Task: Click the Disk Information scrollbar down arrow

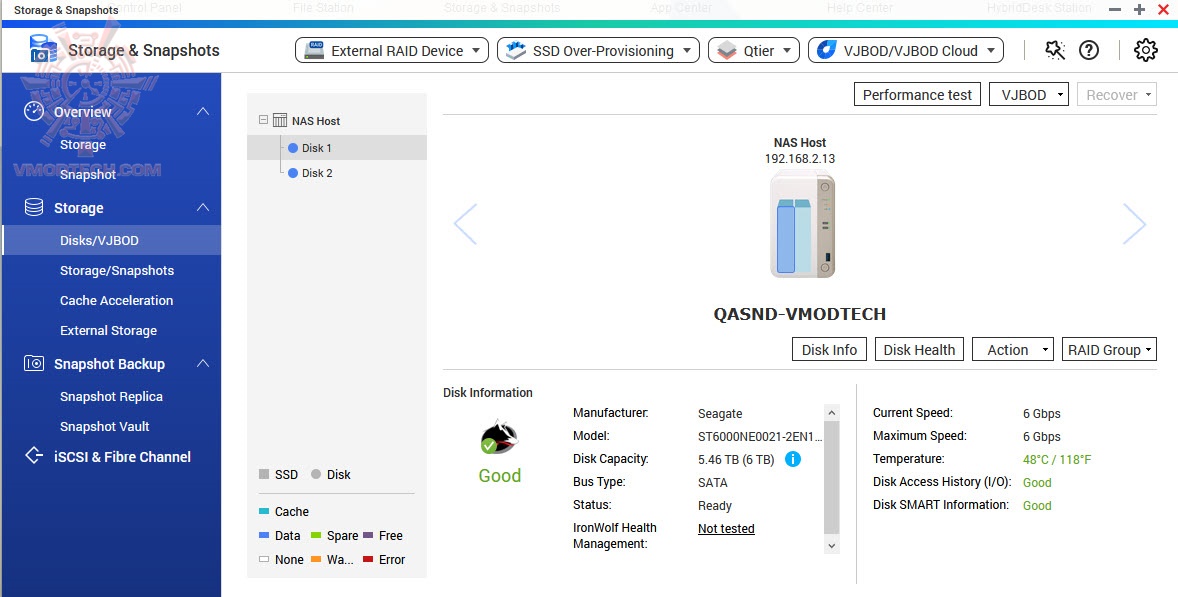Action: pos(832,546)
